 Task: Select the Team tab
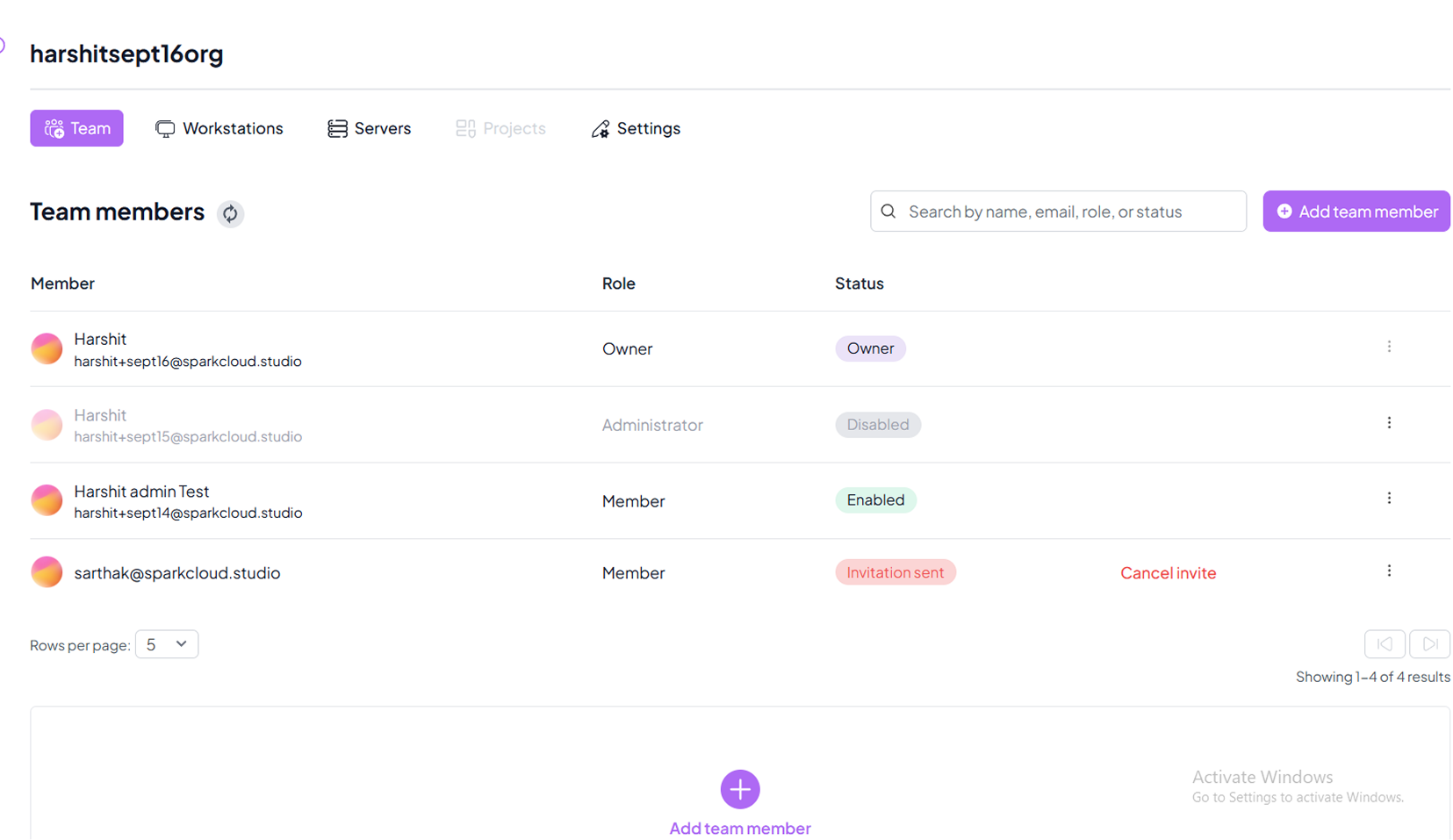[77, 128]
